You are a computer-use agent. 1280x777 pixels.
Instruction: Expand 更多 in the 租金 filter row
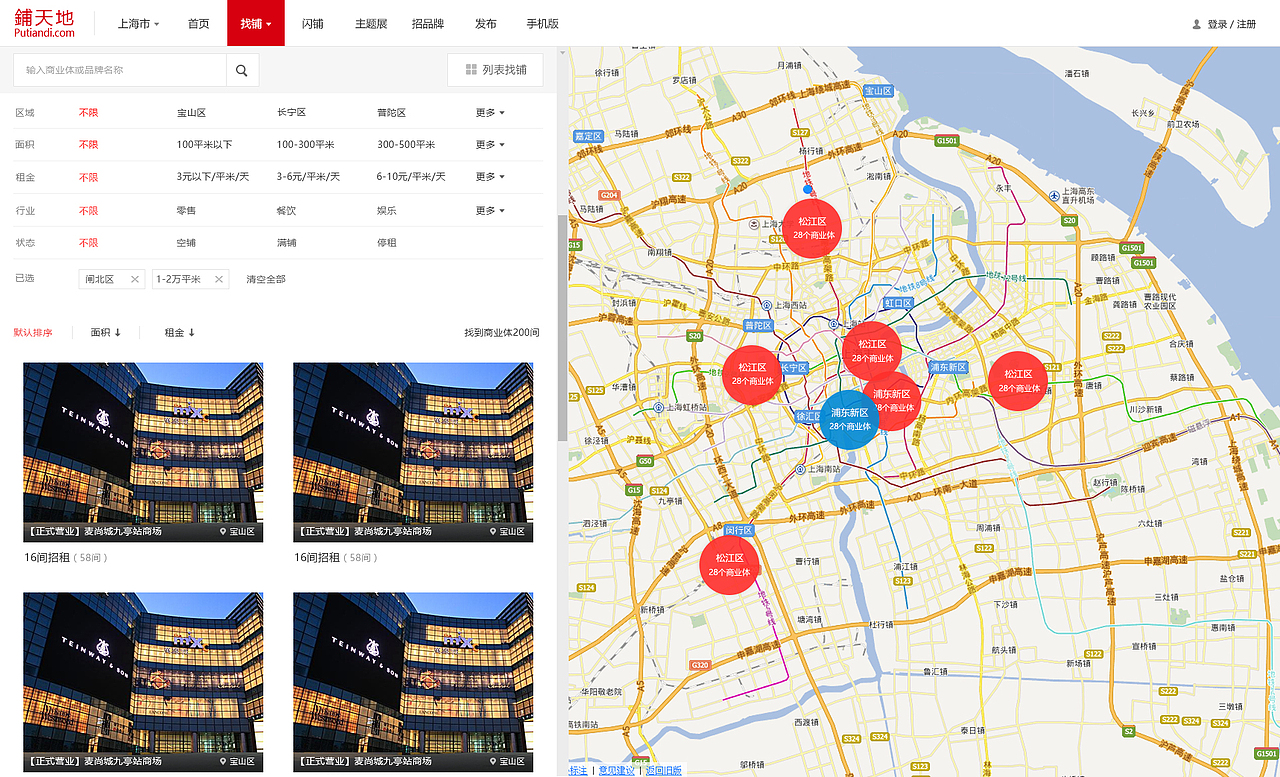point(490,177)
